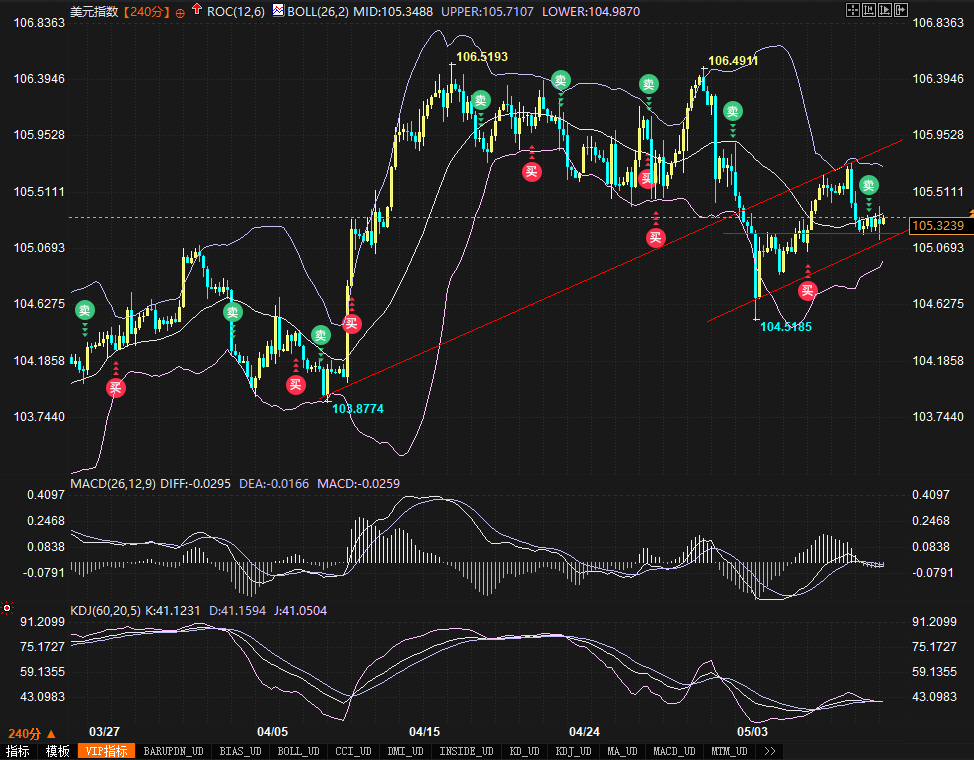The height and width of the screenshot is (760, 974).
Task: Switch to the 模板 tab
Action: pos(57,750)
